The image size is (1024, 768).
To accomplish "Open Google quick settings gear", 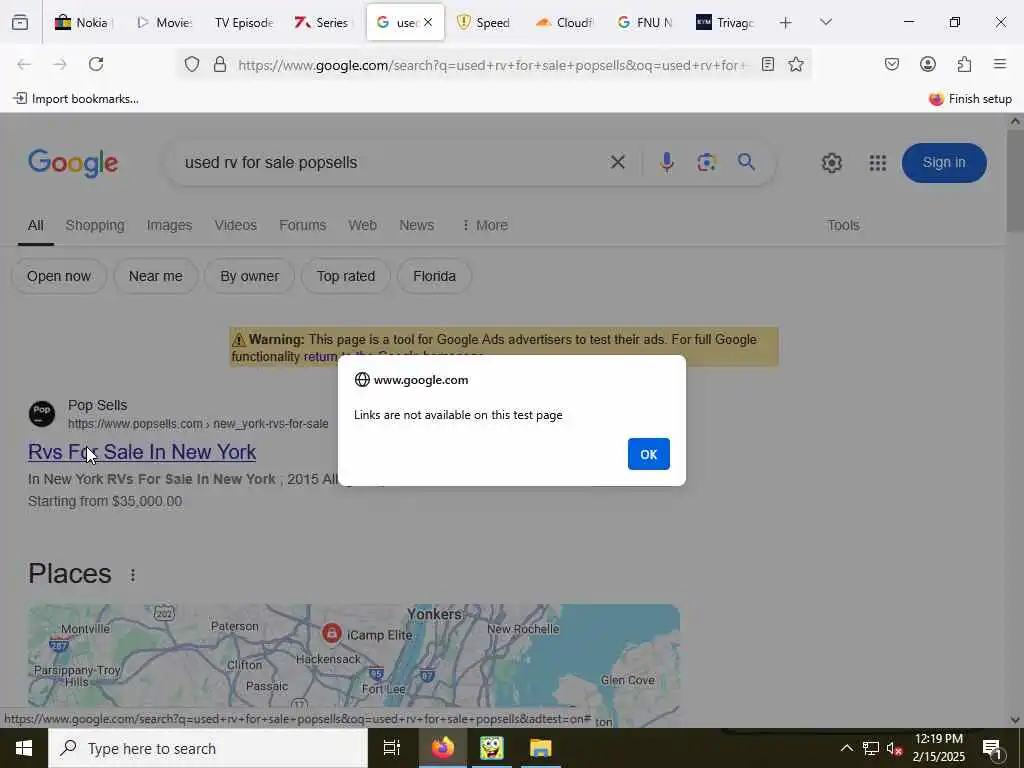I will coord(831,163).
